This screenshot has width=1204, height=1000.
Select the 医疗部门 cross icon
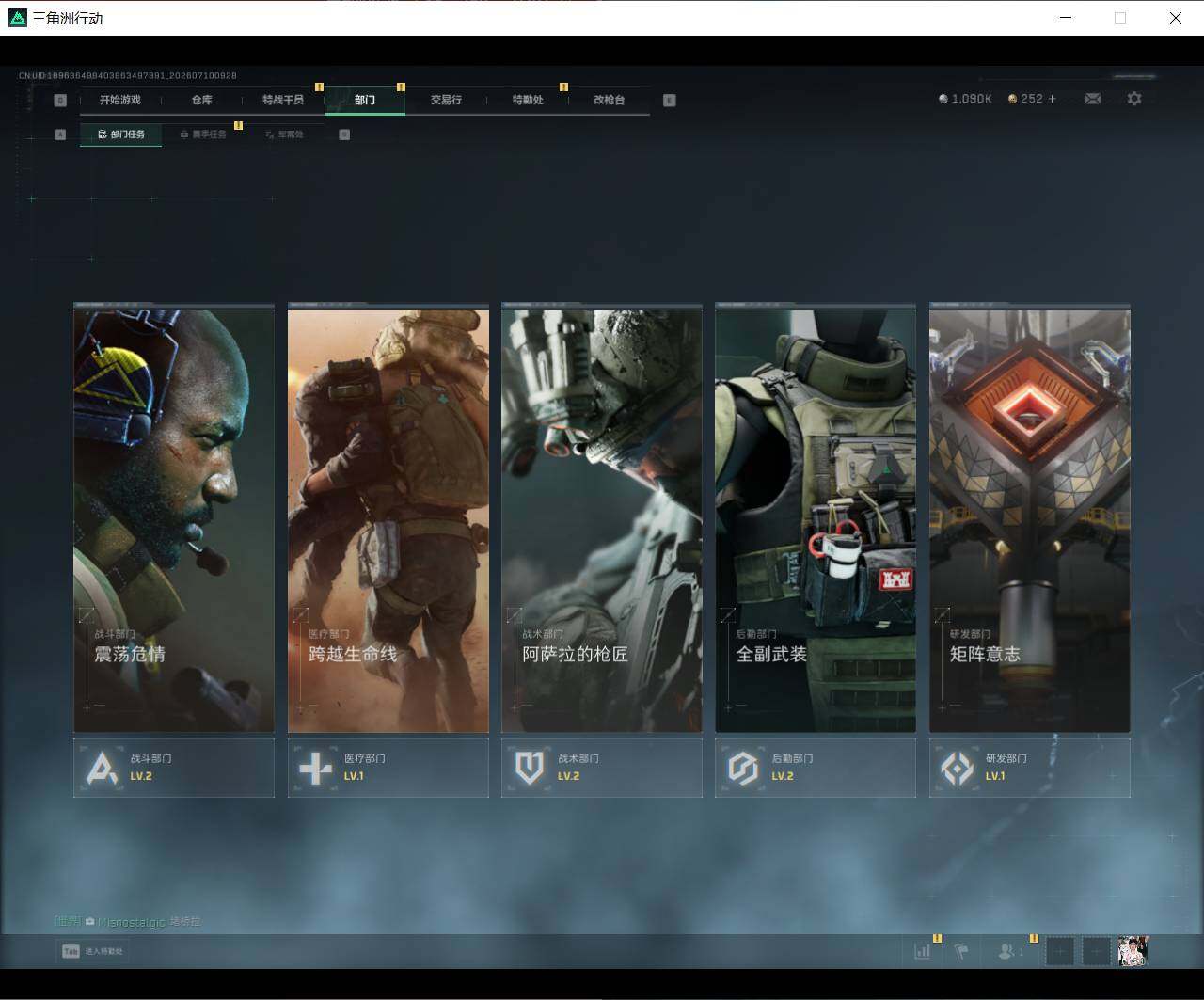point(315,768)
